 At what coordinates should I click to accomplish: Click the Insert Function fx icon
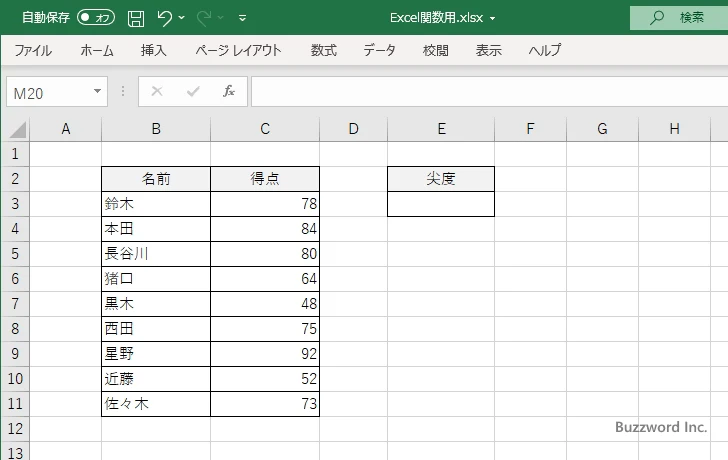coord(228,91)
